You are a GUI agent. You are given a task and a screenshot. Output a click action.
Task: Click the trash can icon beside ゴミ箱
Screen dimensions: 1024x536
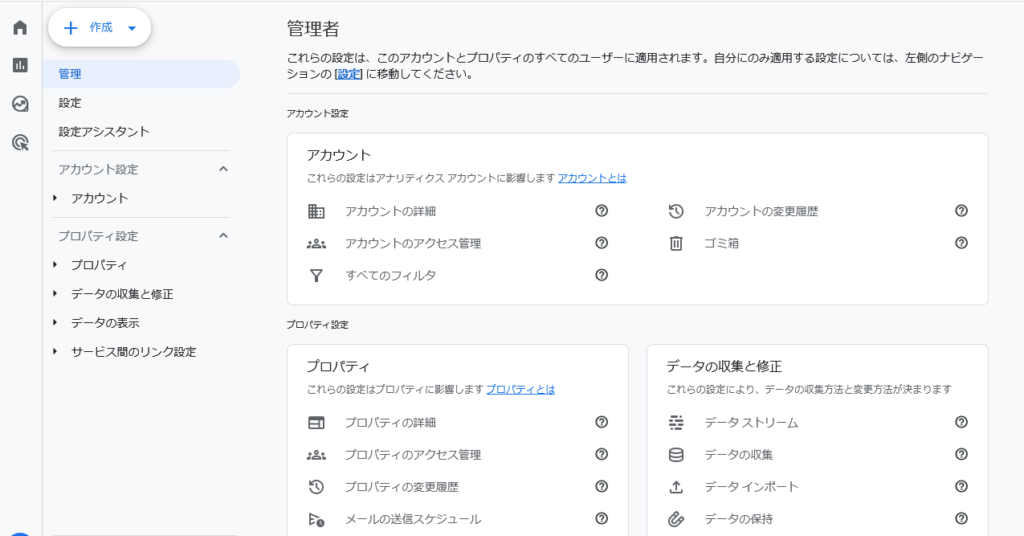(676, 243)
